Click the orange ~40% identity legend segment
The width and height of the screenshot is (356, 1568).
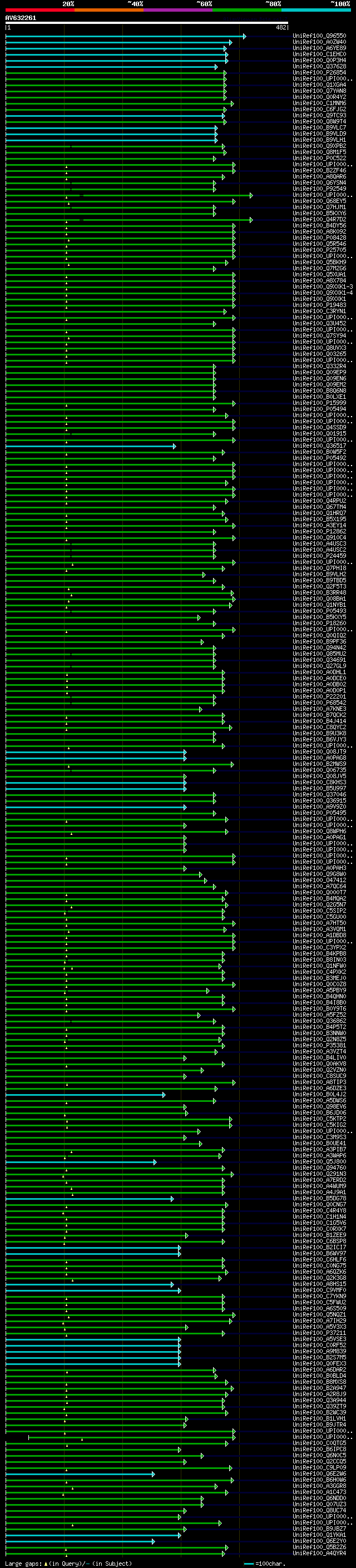(109, 10)
